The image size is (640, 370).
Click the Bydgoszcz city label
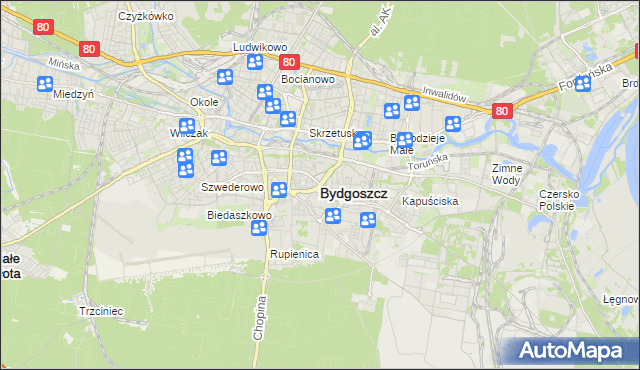click(353, 193)
